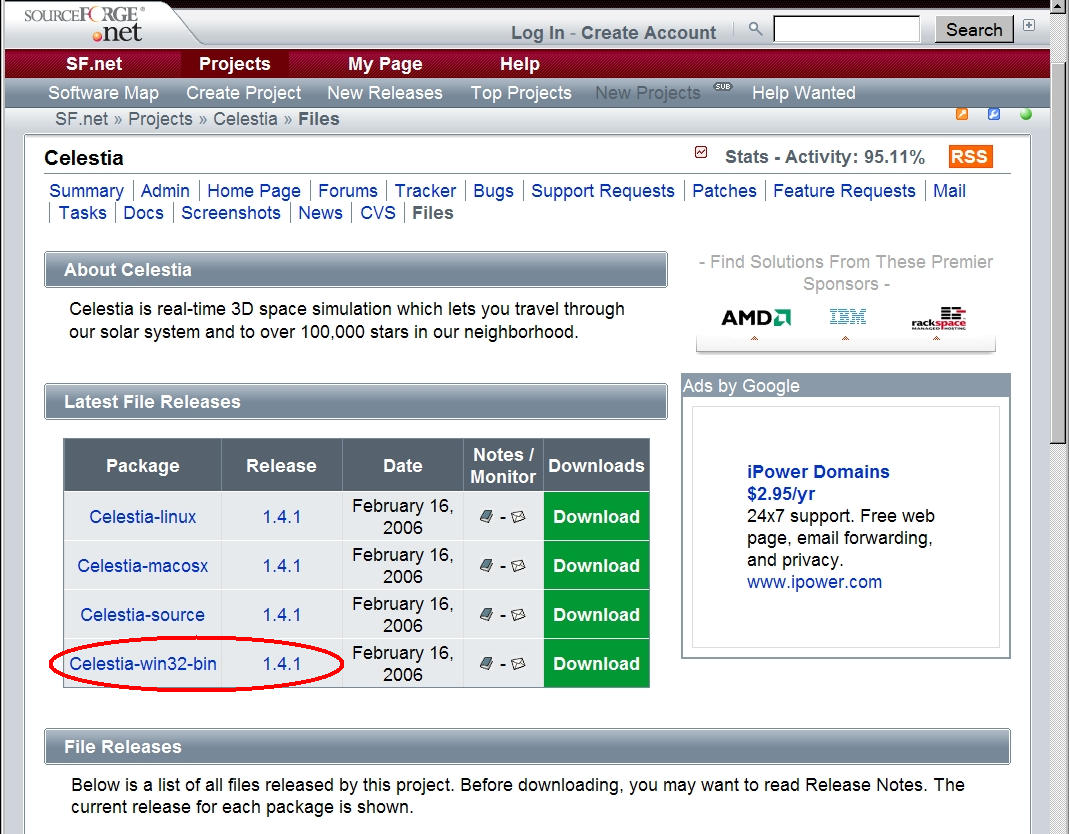Open the My Page tab

(385, 64)
